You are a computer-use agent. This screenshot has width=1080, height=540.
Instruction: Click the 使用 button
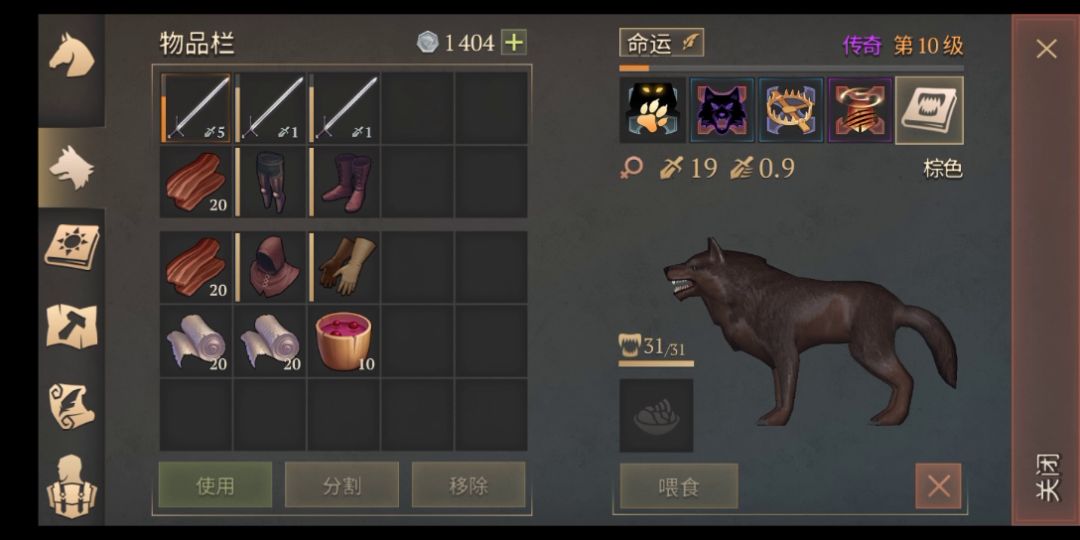(215, 485)
